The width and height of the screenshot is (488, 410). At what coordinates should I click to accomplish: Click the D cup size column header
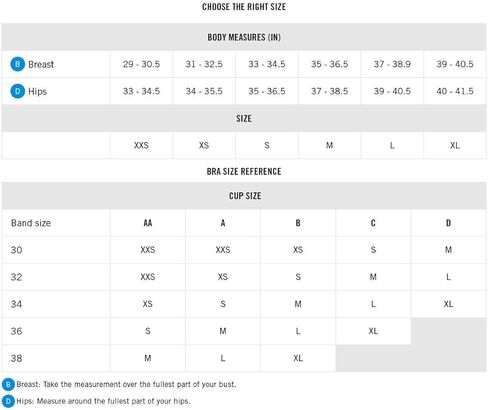click(x=449, y=223)
